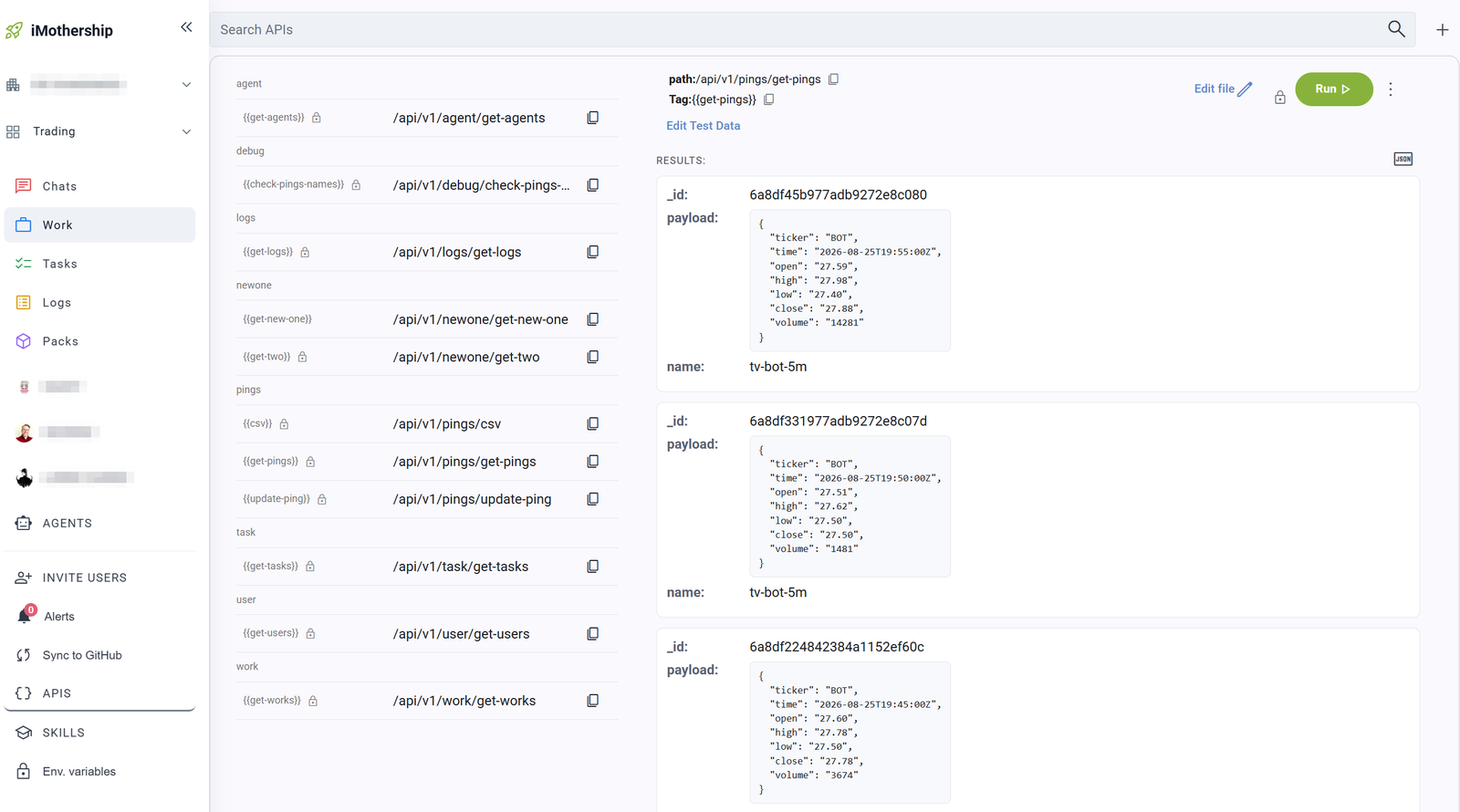Collapse the sidebar with double chevron icon
The image size is (1460, 812).
click(x=186, y=27)
